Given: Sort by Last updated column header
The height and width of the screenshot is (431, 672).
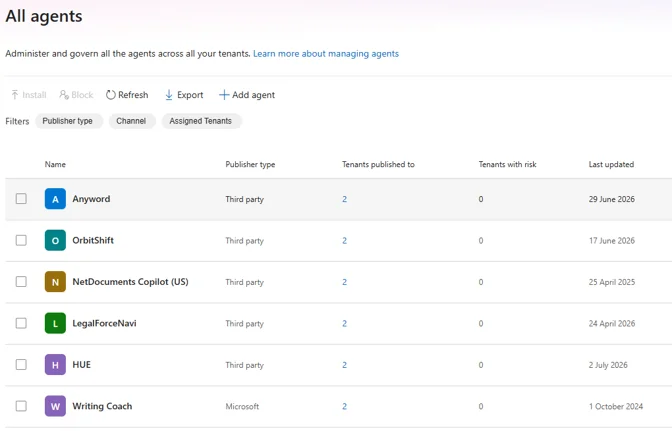Looking at the screenshot, I should (611, 165).
